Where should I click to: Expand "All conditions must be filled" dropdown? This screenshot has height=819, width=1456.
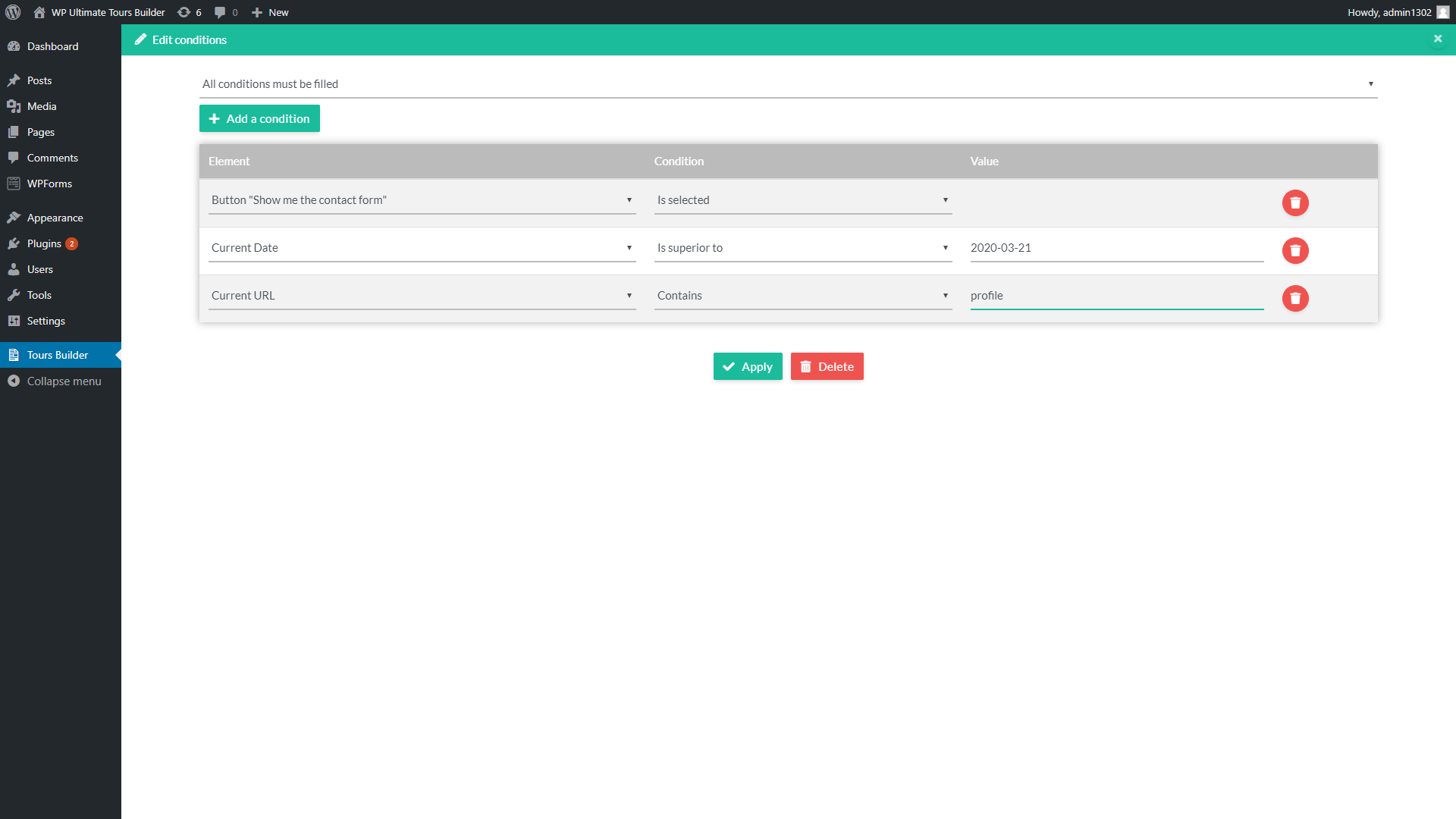click(x=787, y=83)
